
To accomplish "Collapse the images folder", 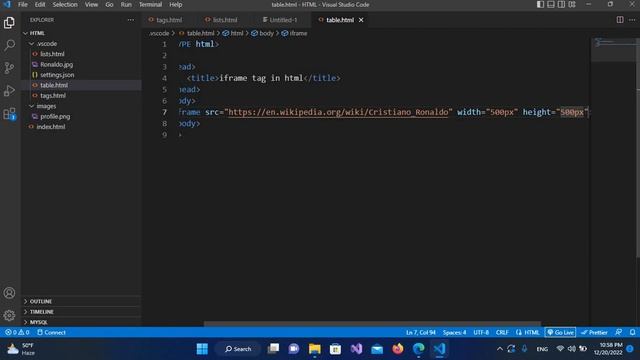I will 46,106.
